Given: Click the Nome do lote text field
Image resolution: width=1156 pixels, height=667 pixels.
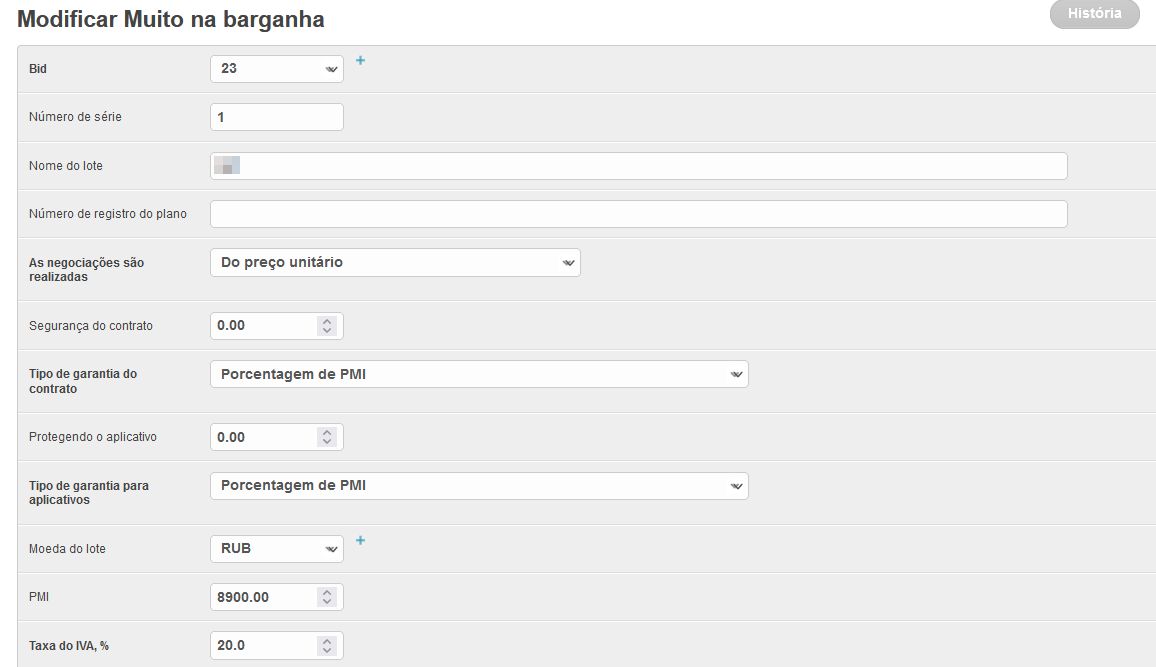Looking at the screenshot, I should pyautogui.click(x=640, y=166).
